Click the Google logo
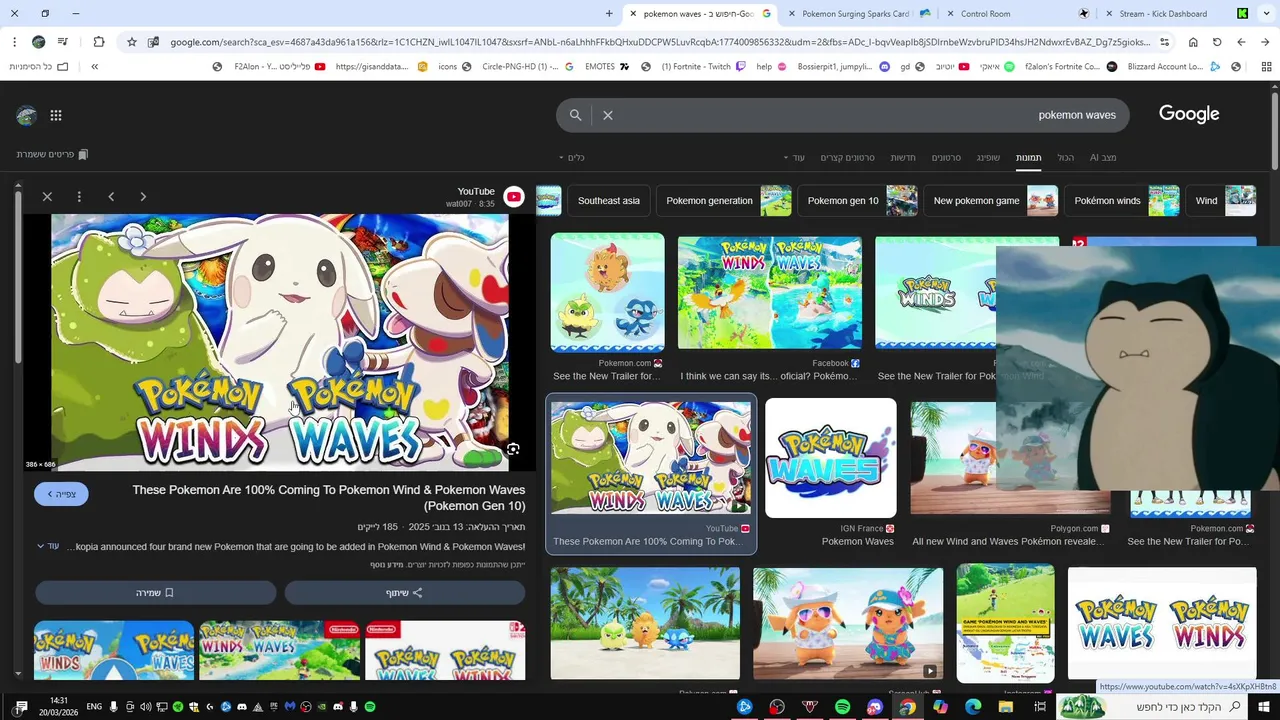The image size is (1280, 720). [x=1189, y=114]
